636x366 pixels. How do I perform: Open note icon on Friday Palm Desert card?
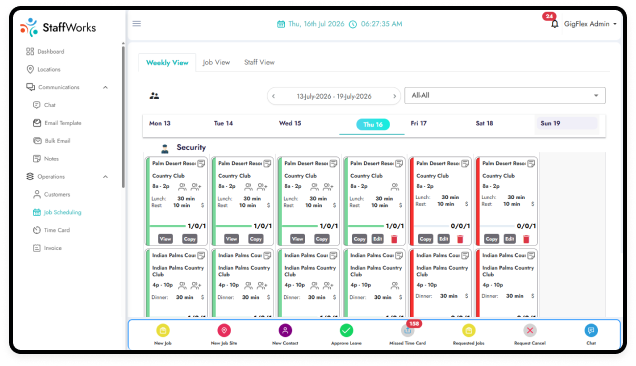[465, 164]
